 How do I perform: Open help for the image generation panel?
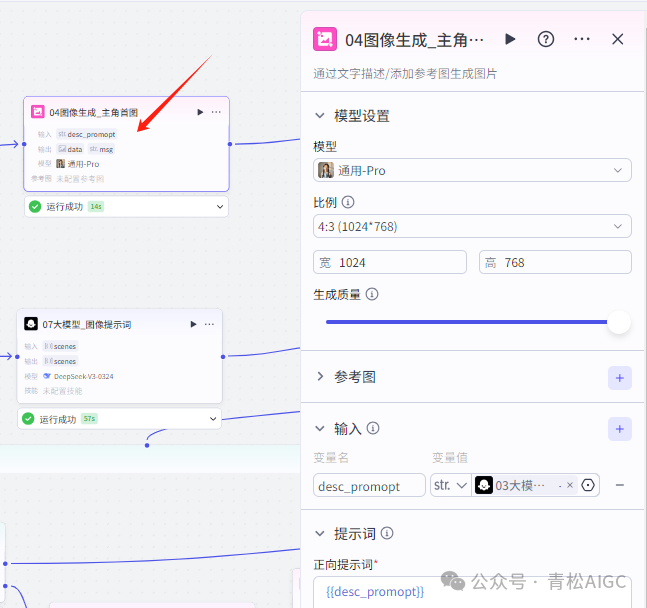[545, 40]
